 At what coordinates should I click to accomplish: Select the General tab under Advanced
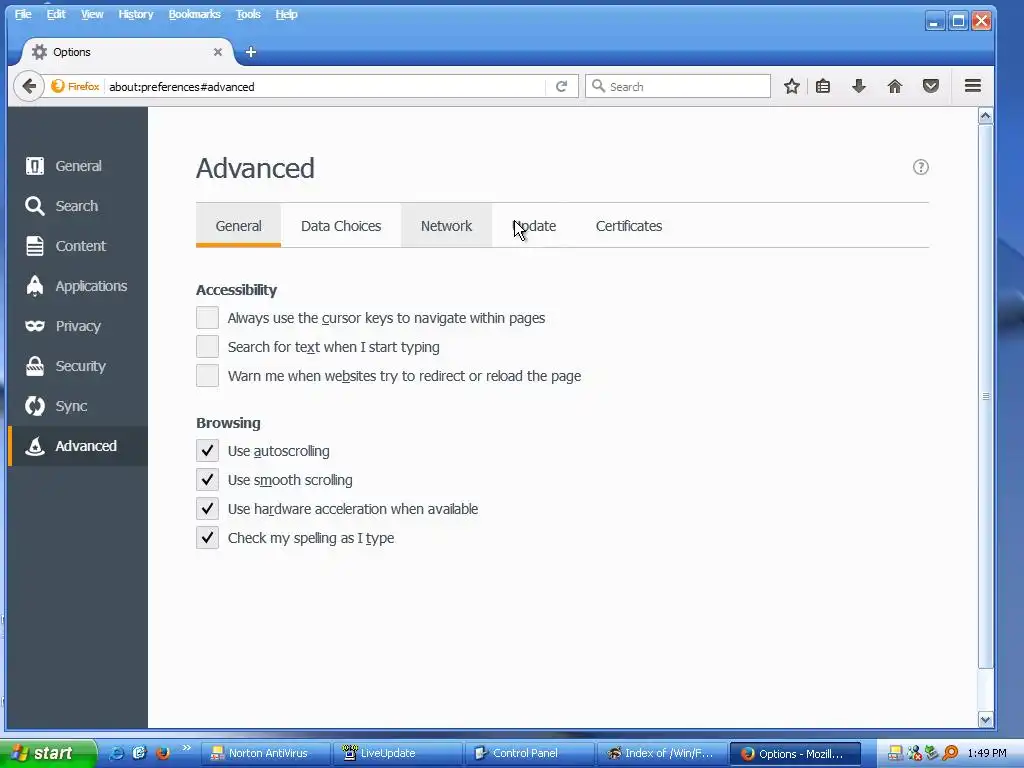tap(238, 225)
